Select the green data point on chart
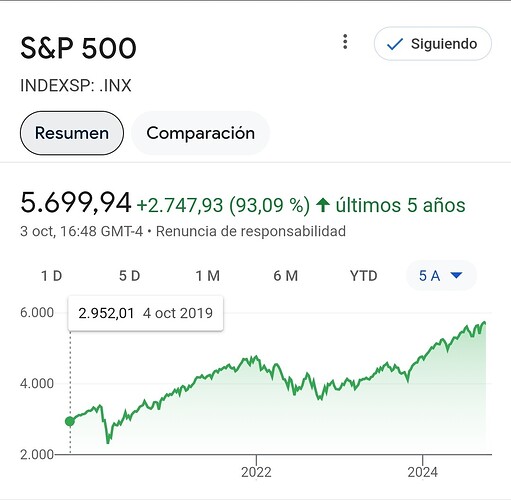The width and height of the screenshot is (511, 500). coord(70,421)
